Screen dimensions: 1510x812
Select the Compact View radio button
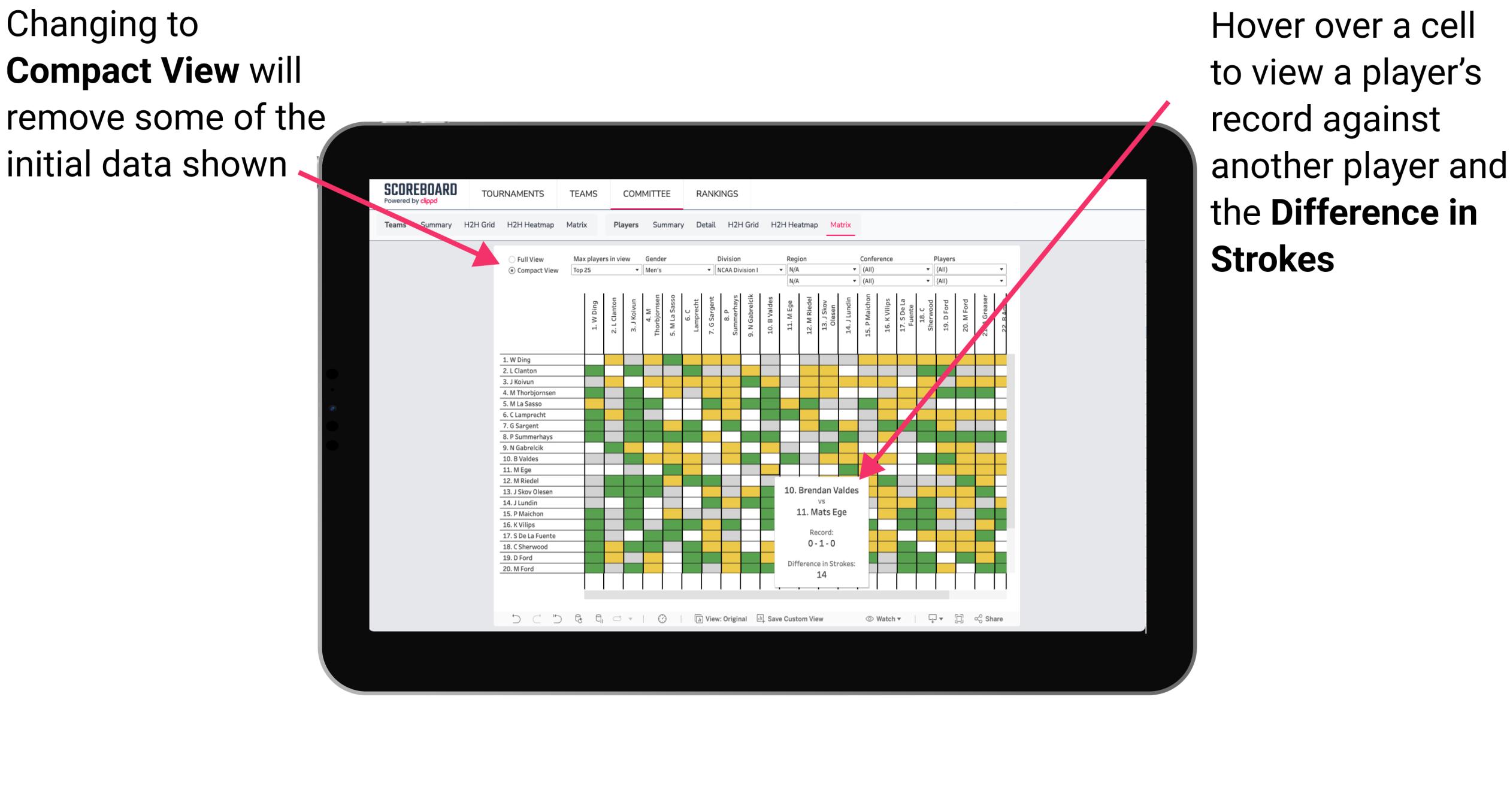pyautogui.click(x=509, y=271)
